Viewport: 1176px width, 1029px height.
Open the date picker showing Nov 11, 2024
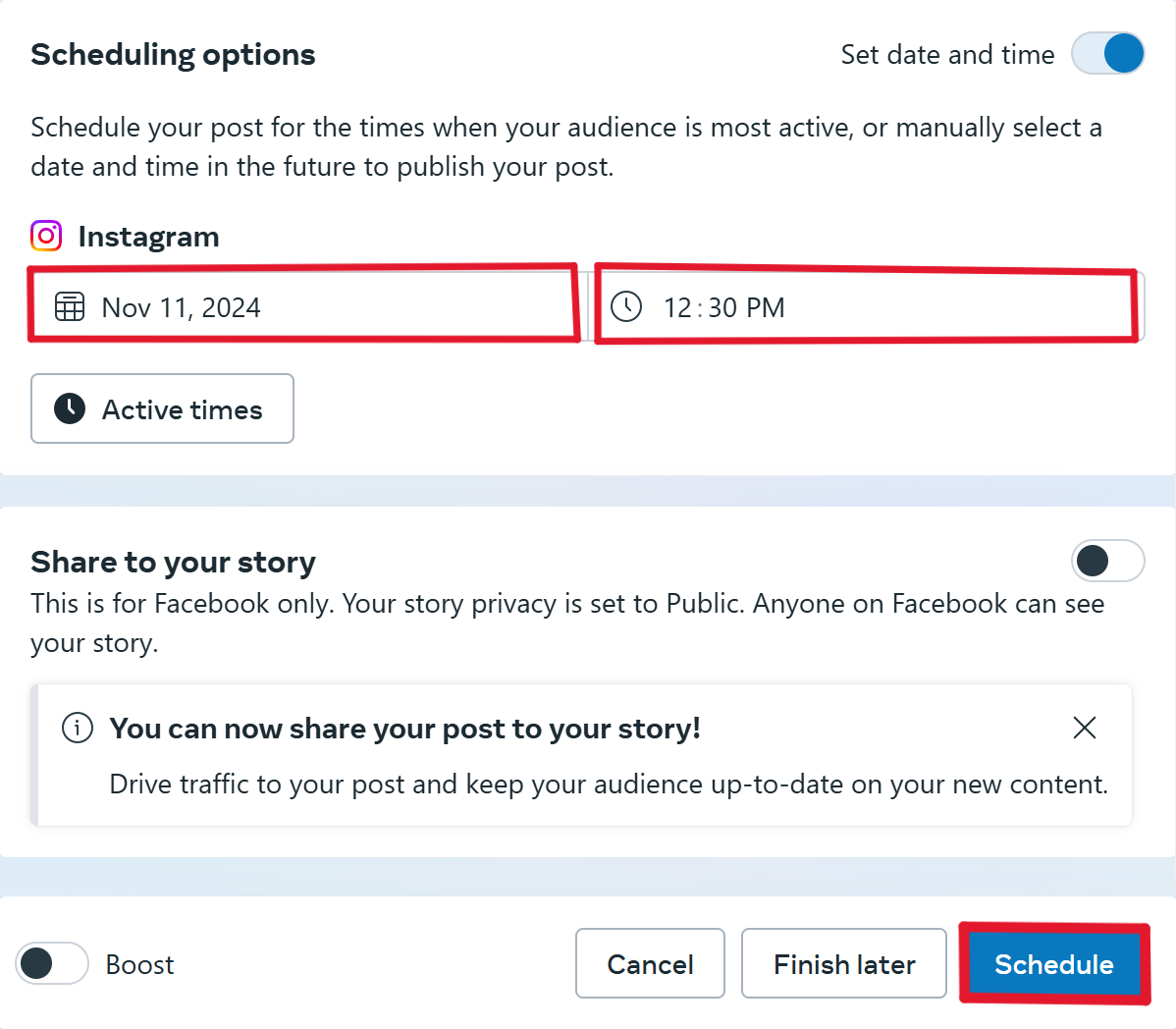pyautogui.click(x=294, y=306)
